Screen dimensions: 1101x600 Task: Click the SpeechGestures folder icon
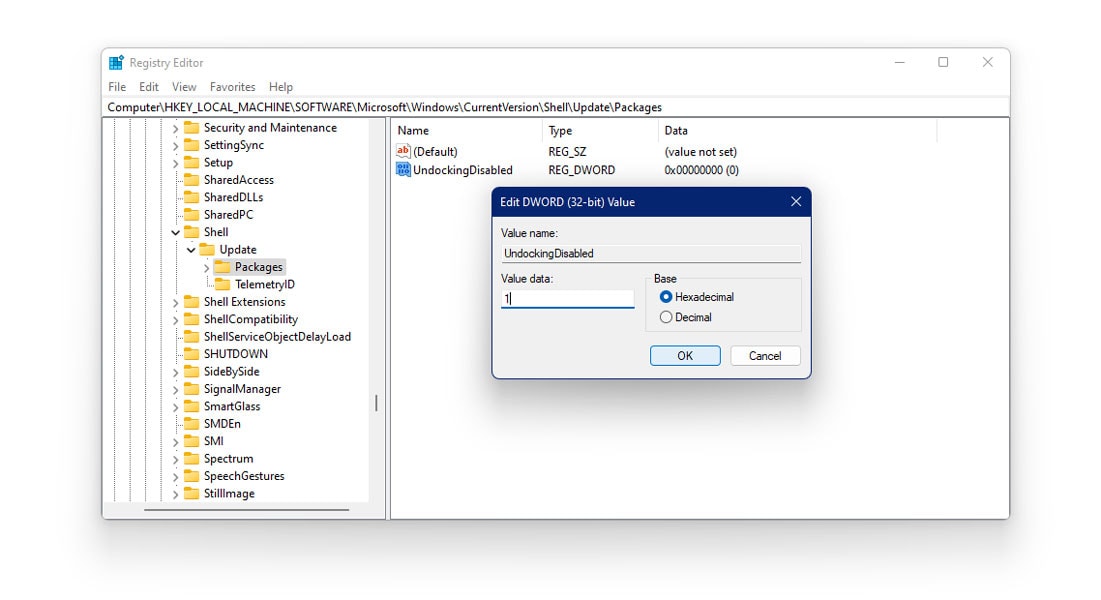[192, 476]
